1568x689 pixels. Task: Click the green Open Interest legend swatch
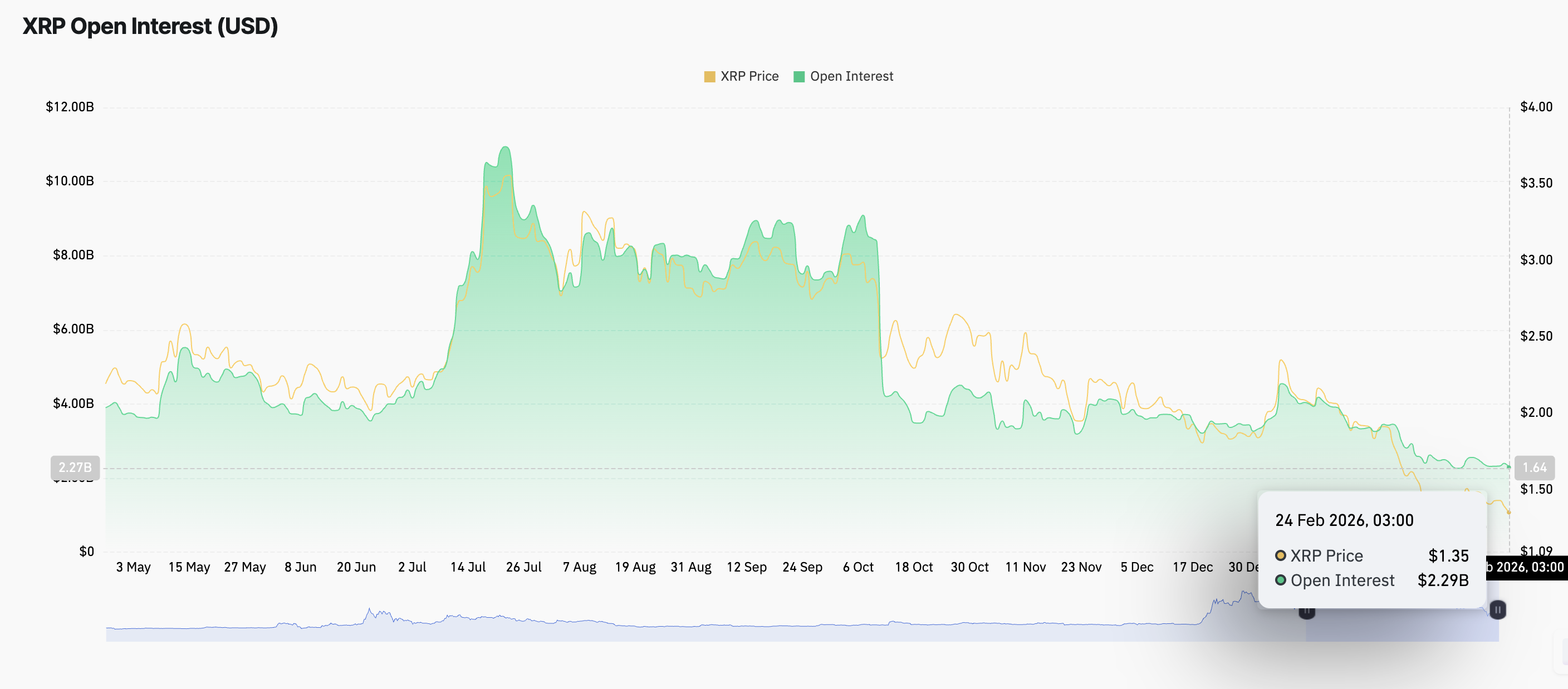[x=799, y=77]
